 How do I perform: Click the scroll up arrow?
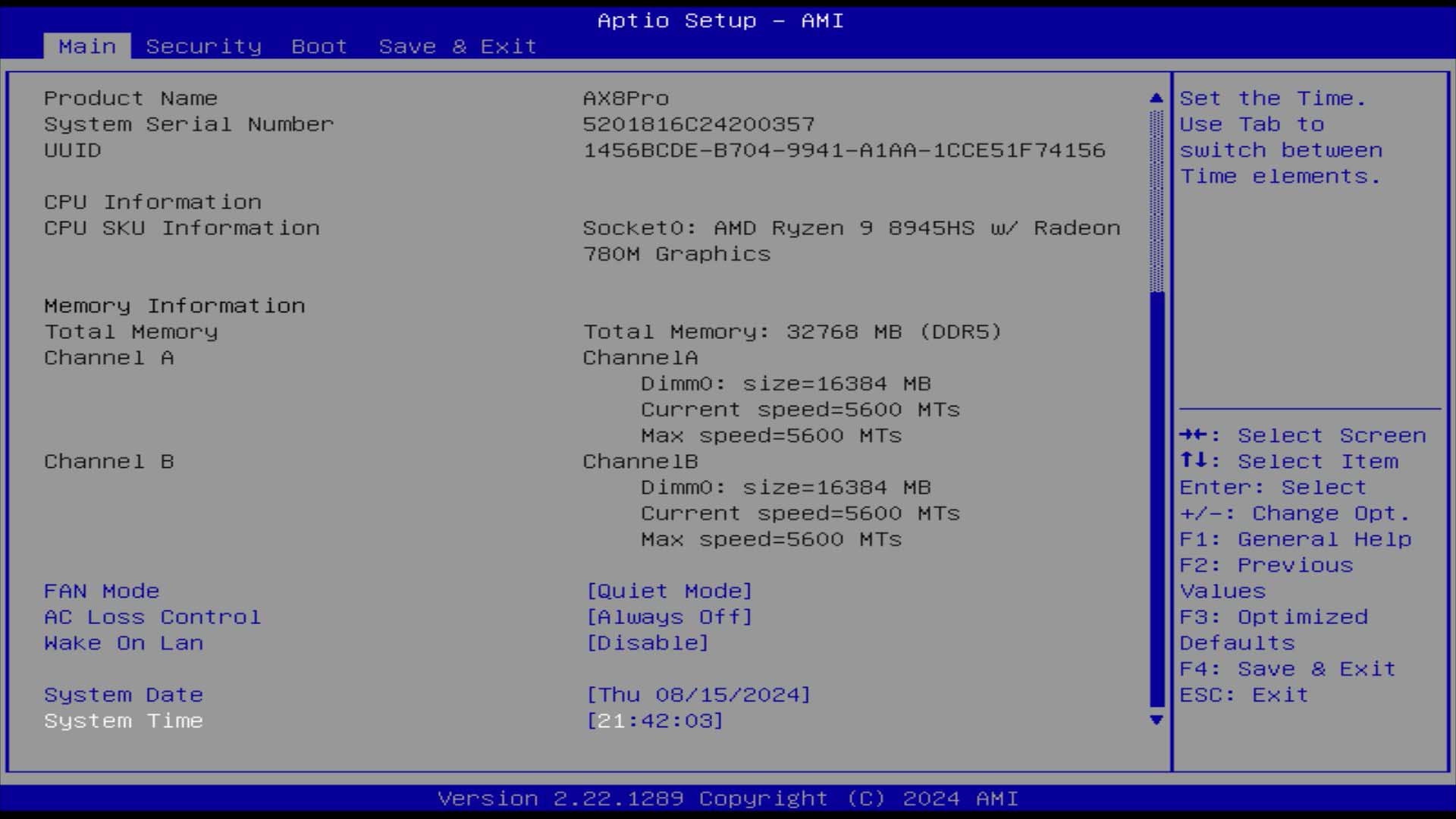coord(1156,98)
